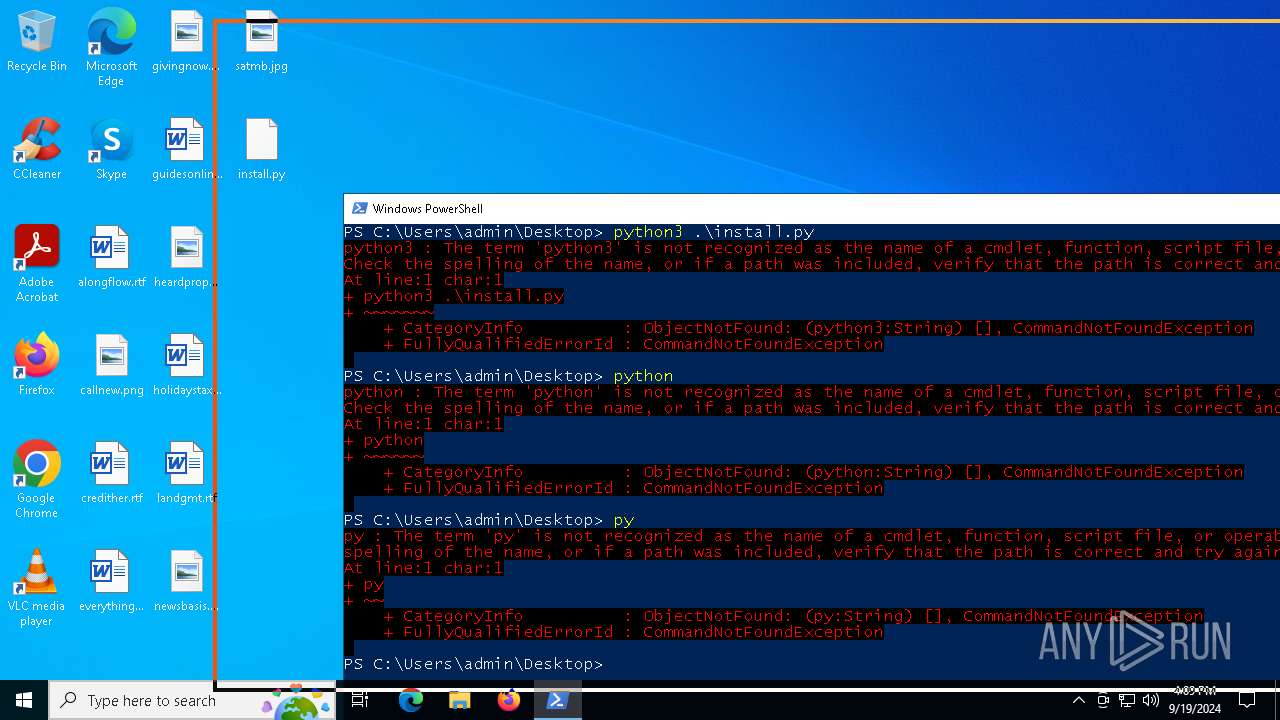Viewport: 1280px width, 720px height.
Task: Select the alongflow.rtf document
Action: click(x=111, y=258)
